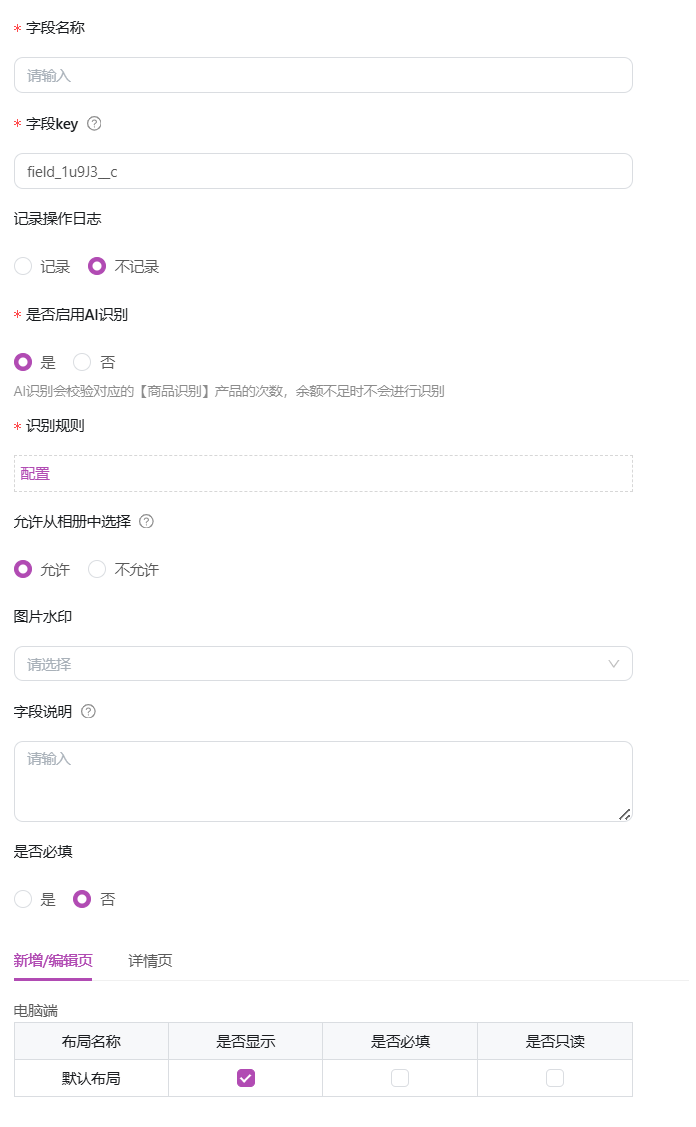This screenshot has height=1127, width=696.
Task: Click chevron arrow in 图片水印 select
Action: point(613,664)
